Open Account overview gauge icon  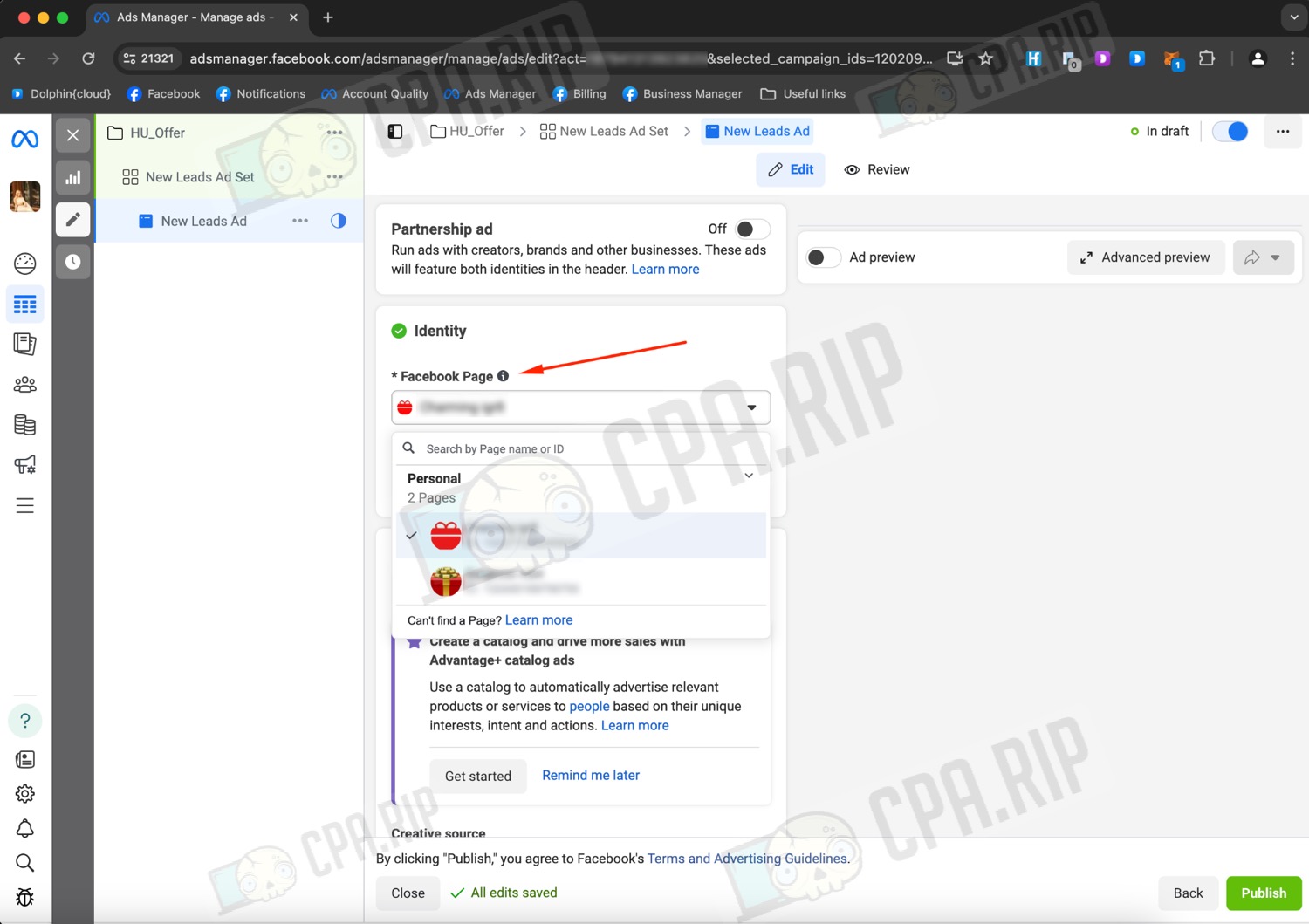[x=24, y=264]
